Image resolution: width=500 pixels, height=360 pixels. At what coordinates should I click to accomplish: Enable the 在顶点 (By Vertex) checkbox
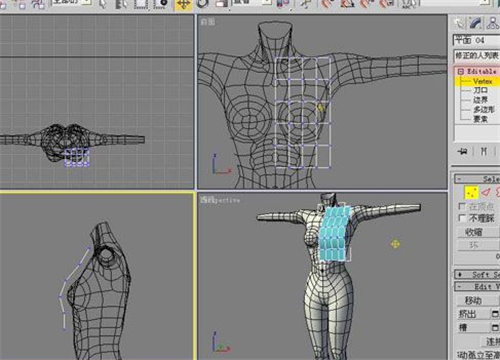tap(462, 207)
